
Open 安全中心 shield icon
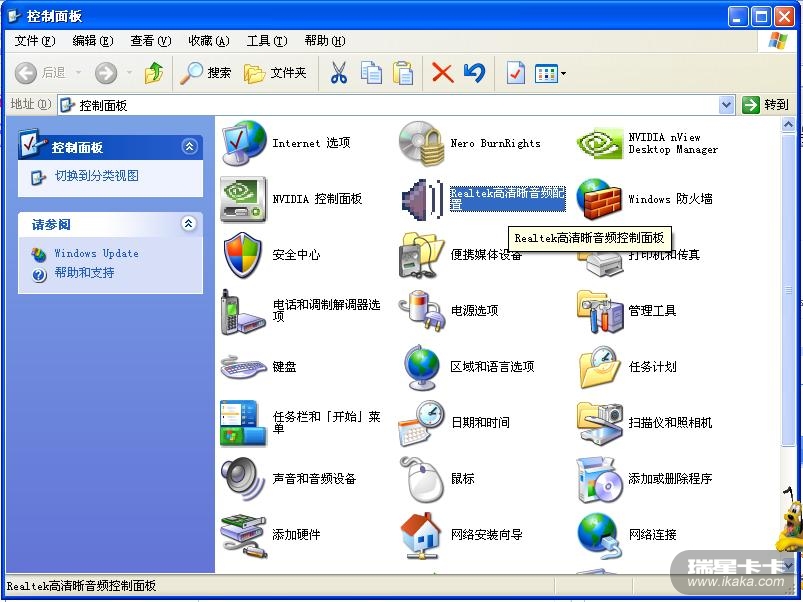pos(243,255)
